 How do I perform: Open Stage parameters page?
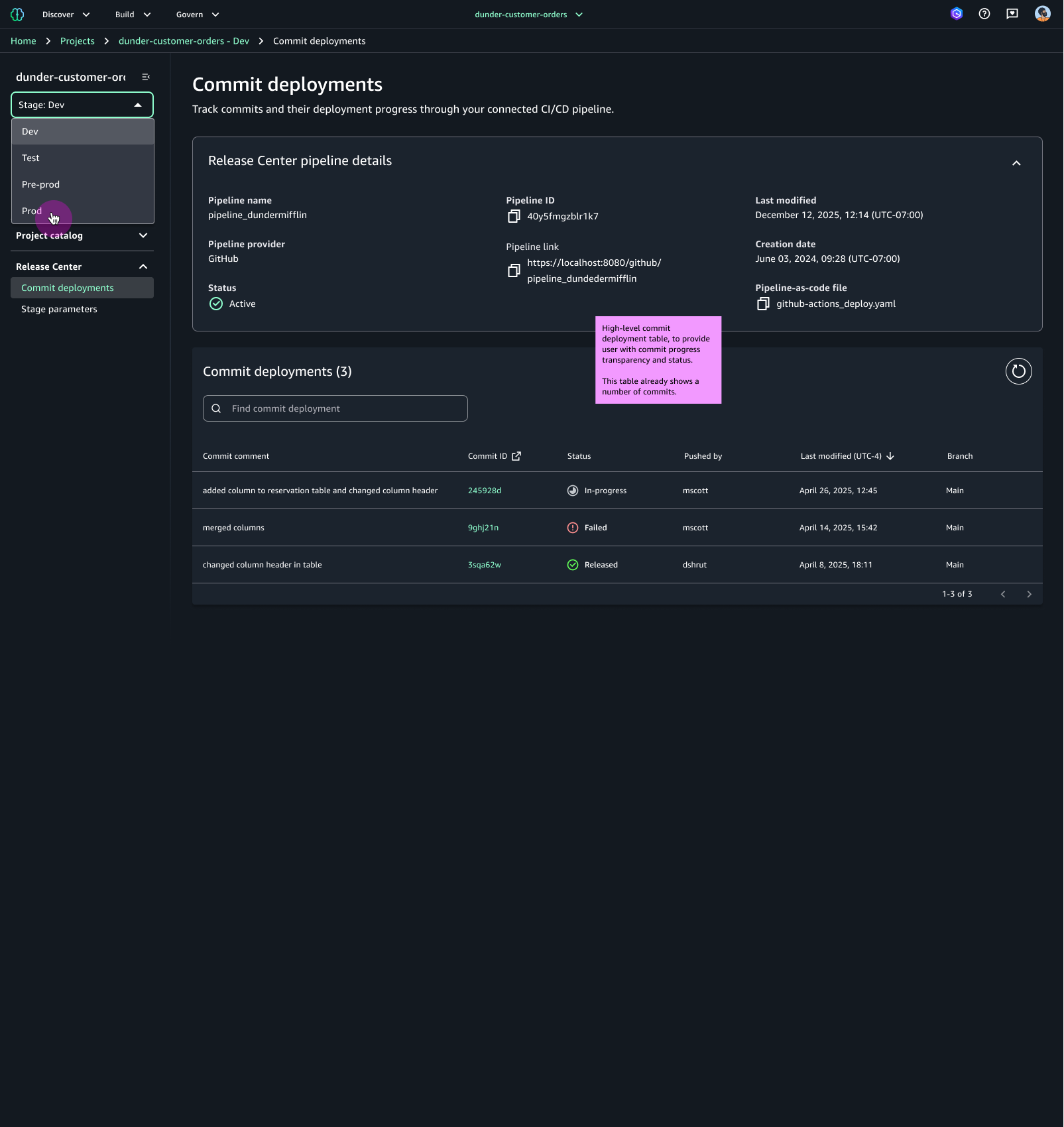tap(59, 309)
